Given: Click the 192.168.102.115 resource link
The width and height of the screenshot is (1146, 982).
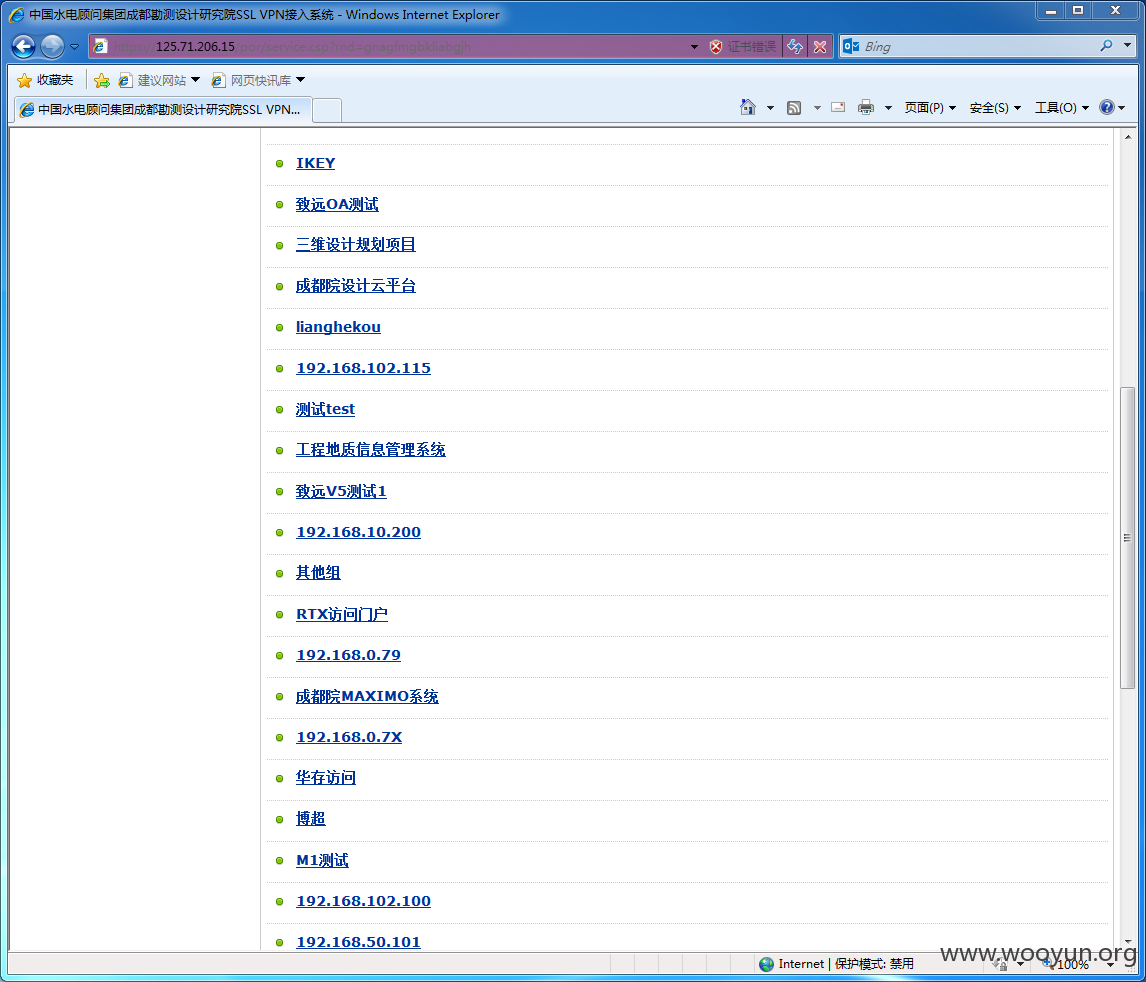Looking at the screenshot, I should click(x=363, y=368).
